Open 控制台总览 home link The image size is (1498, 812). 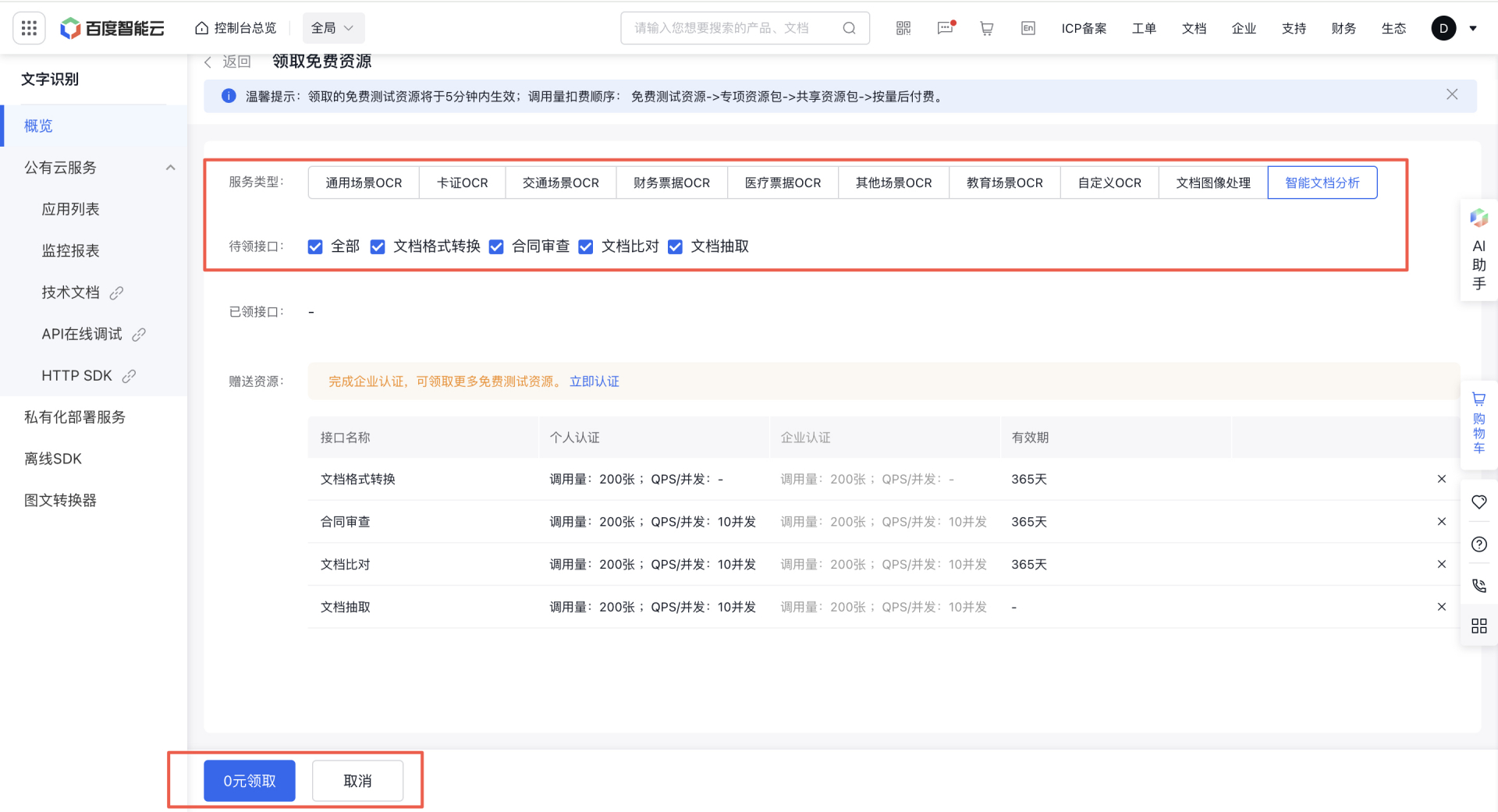236,28
